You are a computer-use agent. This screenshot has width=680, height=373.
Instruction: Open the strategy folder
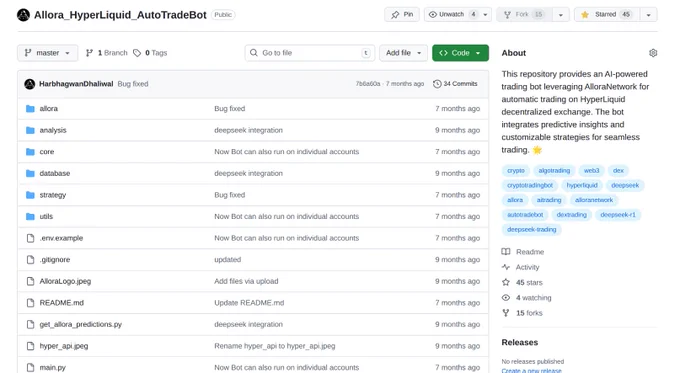(x=53, y=195)
